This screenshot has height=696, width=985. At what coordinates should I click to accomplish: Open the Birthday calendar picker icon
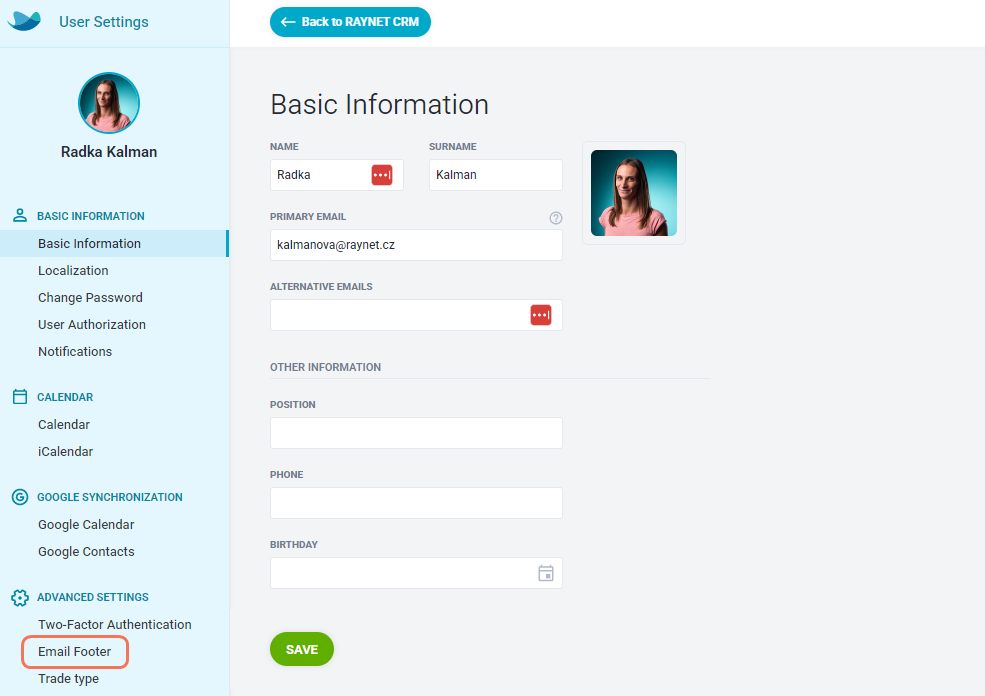click(546, 573)
